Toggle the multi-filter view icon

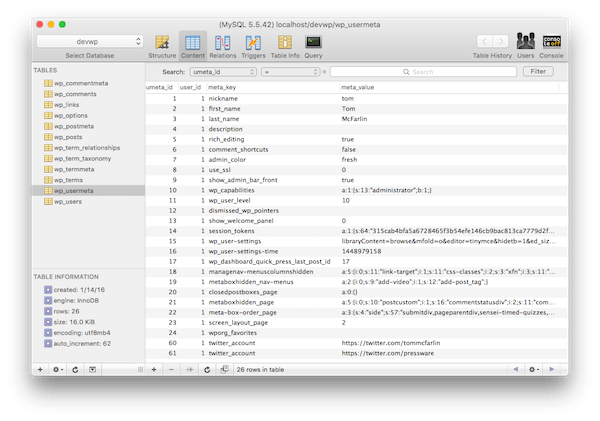click(225, 369)
